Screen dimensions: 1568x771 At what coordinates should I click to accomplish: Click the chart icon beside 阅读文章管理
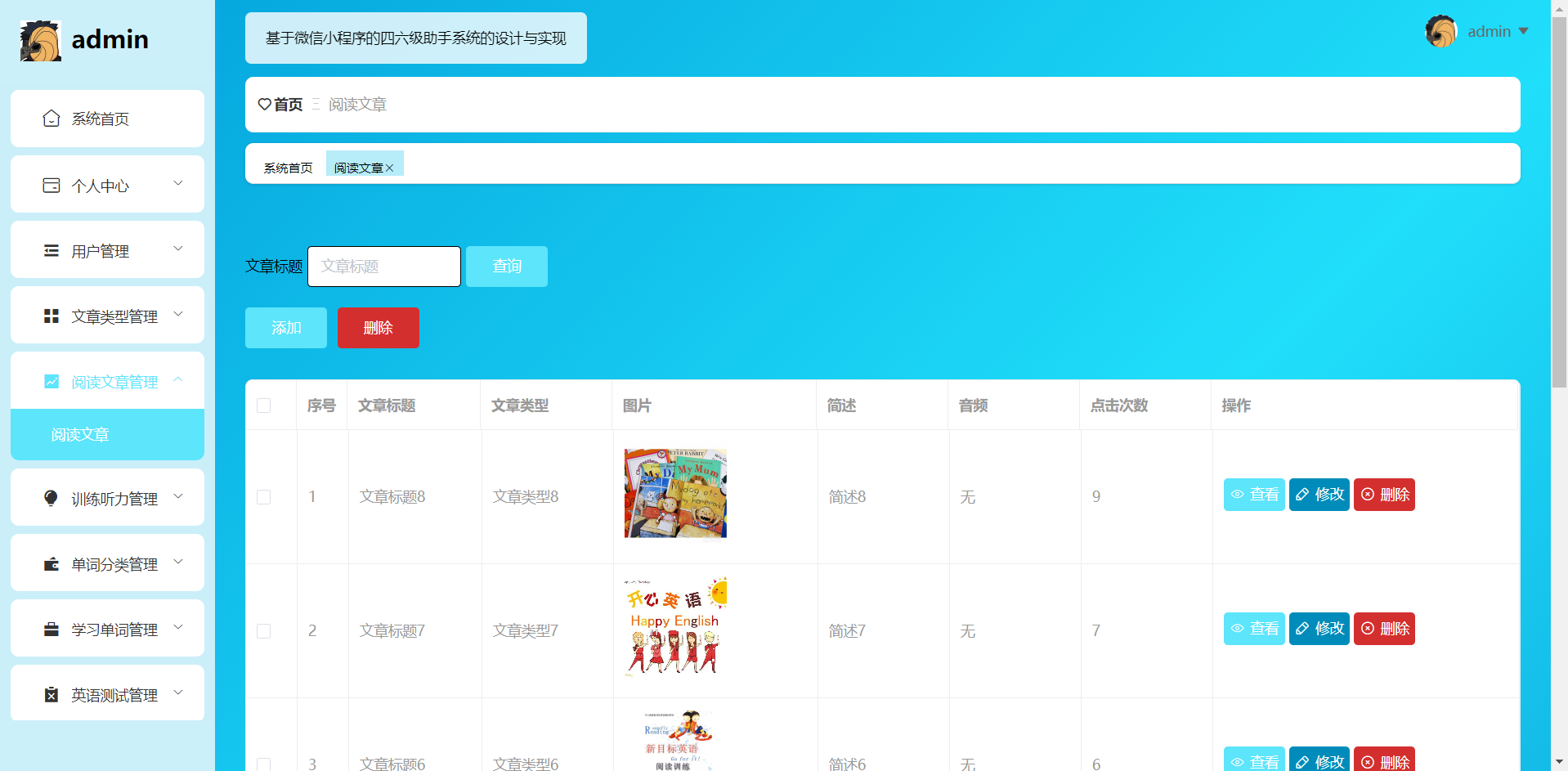tap(52, 382)
